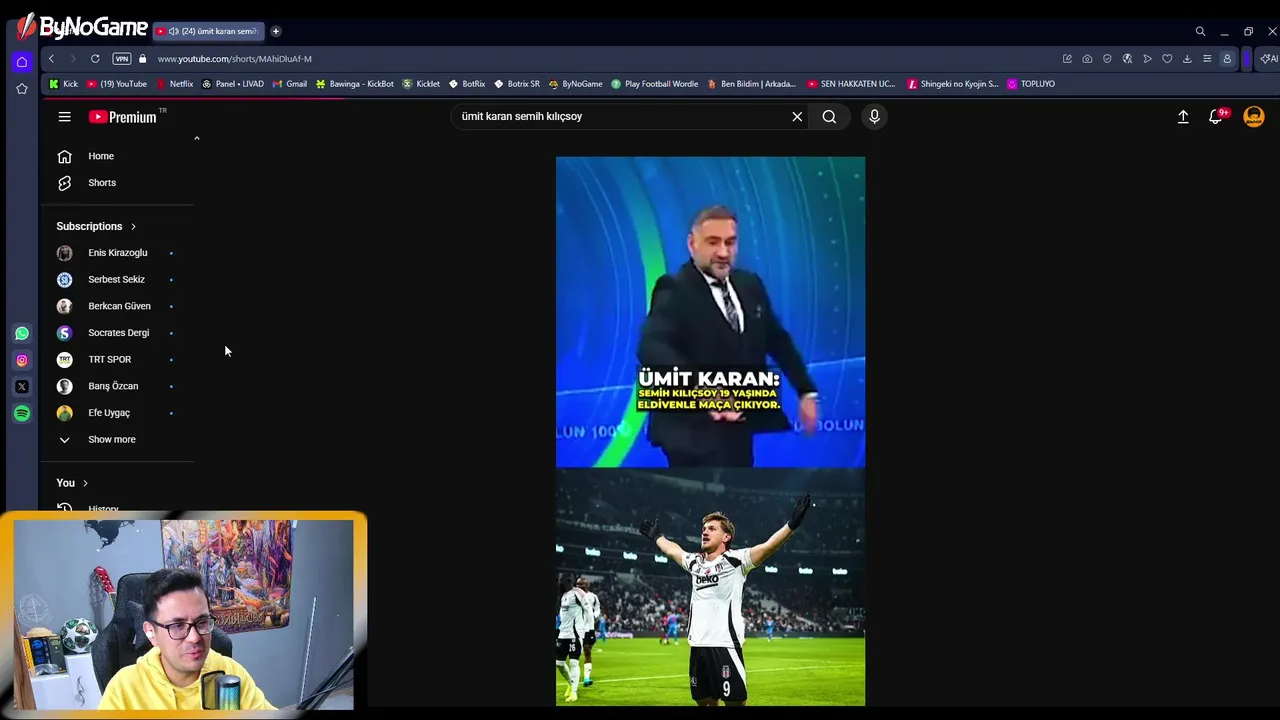Open the upload/create icon in YouTube header
Viewport: 1280px width, 720px height.
tap(1183, 117)
